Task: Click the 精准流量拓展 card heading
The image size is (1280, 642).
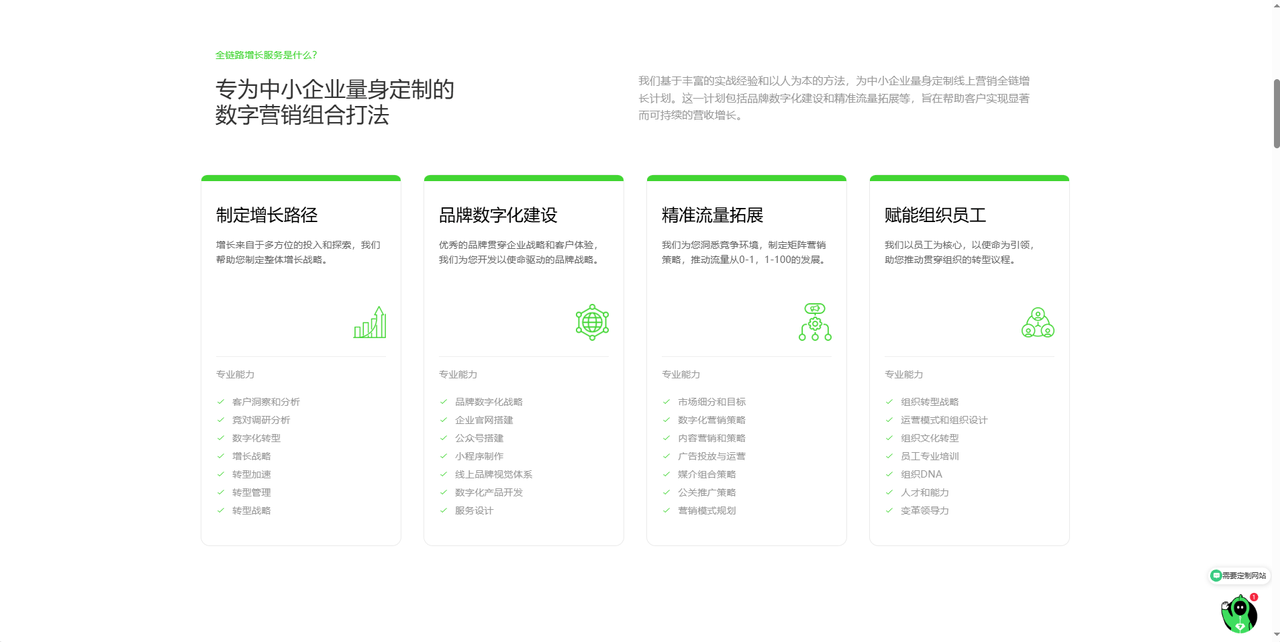Action: (x=712, y=215)
